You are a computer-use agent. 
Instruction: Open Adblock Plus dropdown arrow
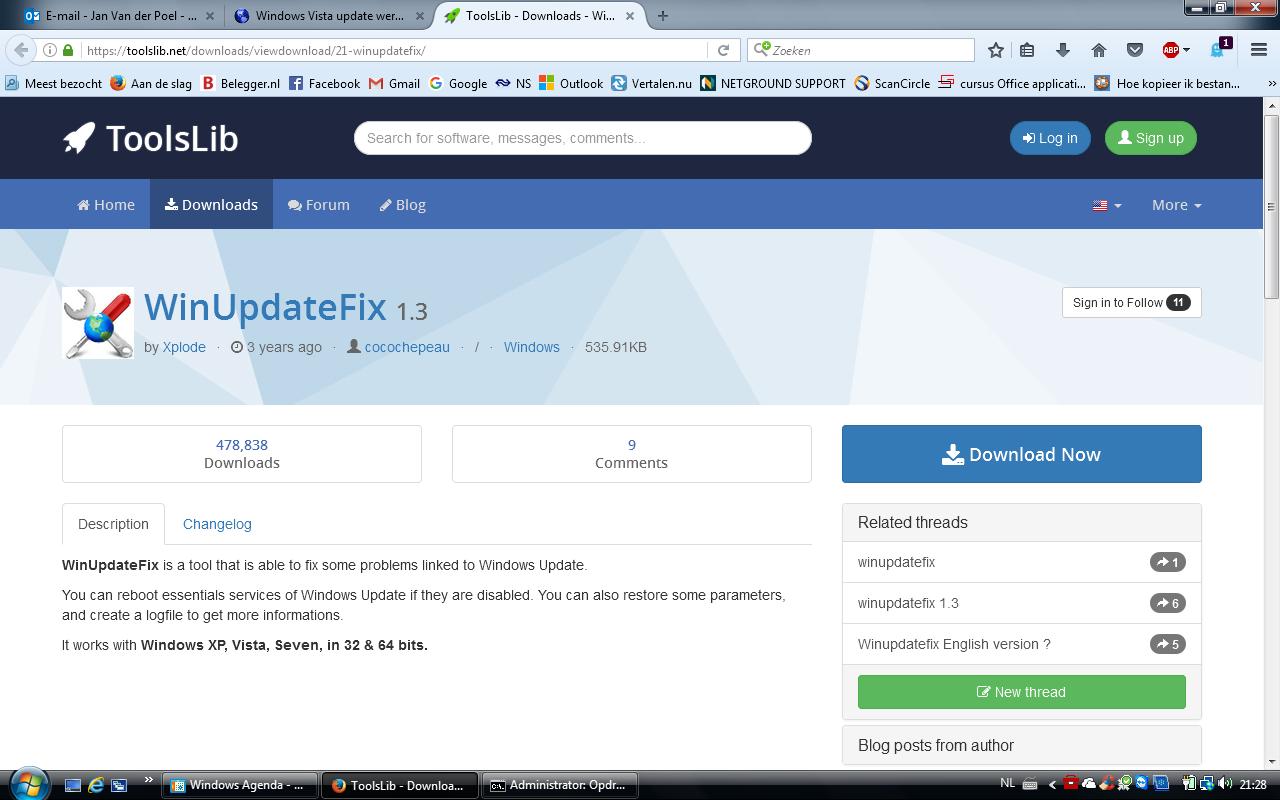1186,50
